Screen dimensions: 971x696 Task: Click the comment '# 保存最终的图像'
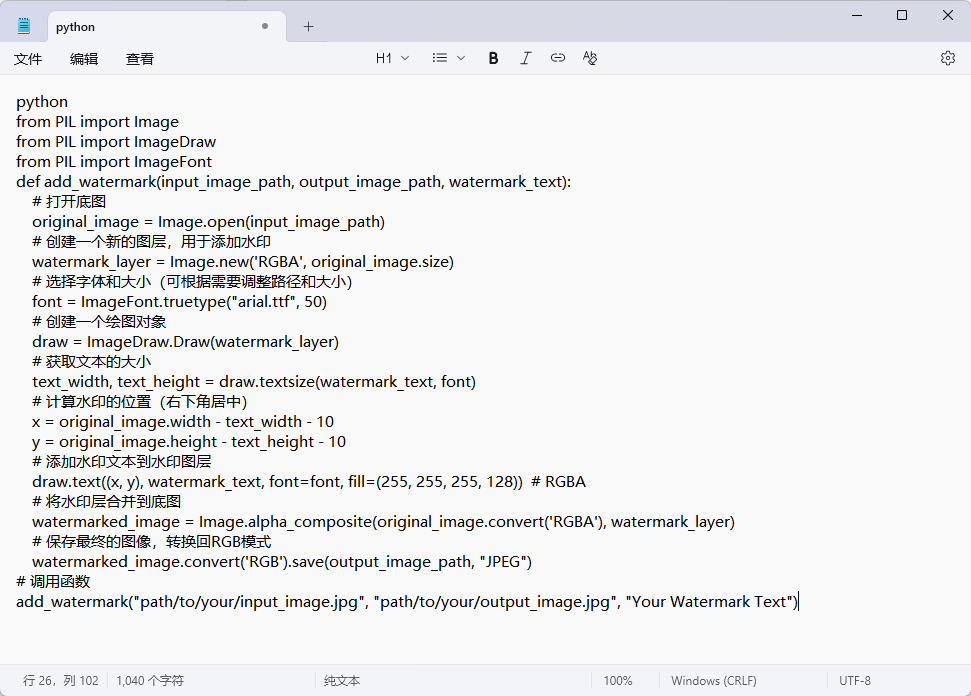(152, 542)
